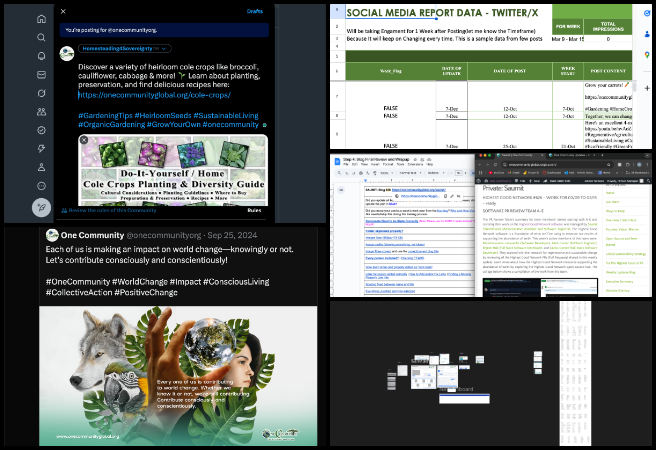The height and width of the screenshot is (450, 656).
Task: Open the Explore search icon in X sidebar
Action: click(x=41, y=37)
